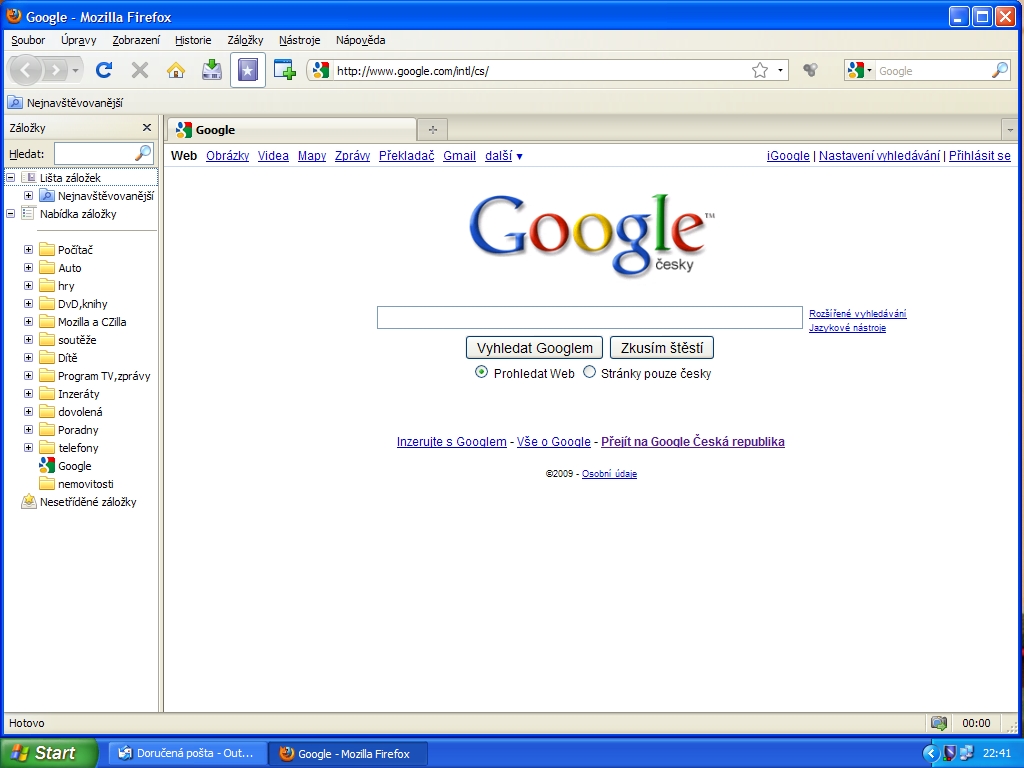1024x768 pixels.
Task: Expand the Auto folder
Action: tap(28, 268)
